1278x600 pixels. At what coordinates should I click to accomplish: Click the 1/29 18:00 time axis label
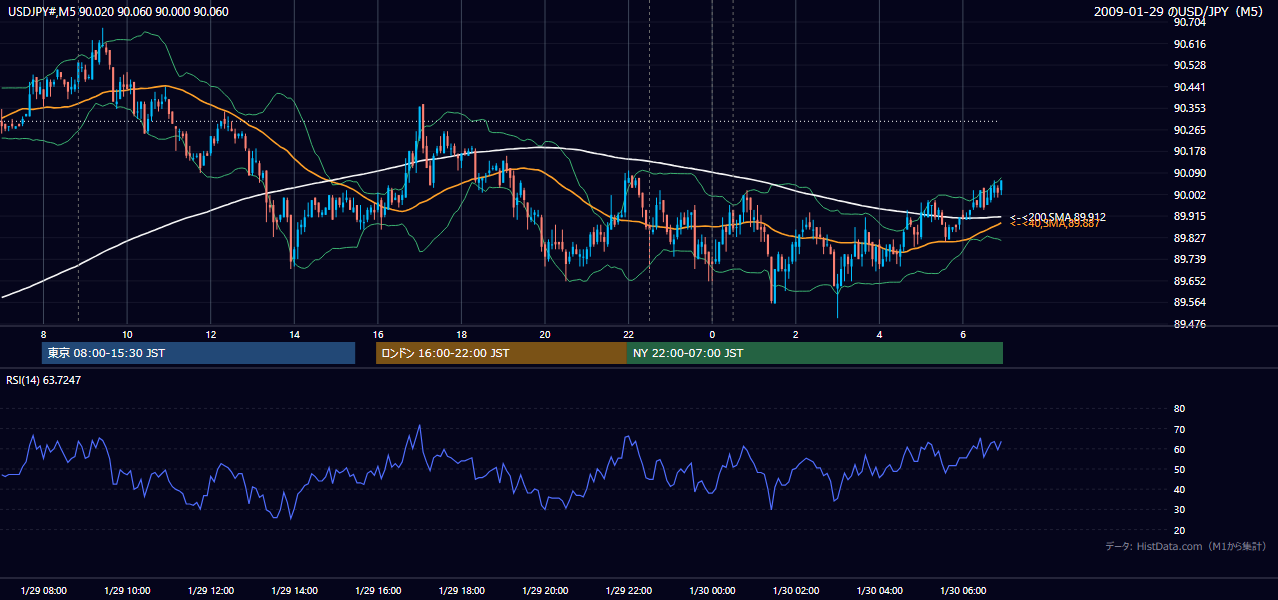tap(461, 590)
